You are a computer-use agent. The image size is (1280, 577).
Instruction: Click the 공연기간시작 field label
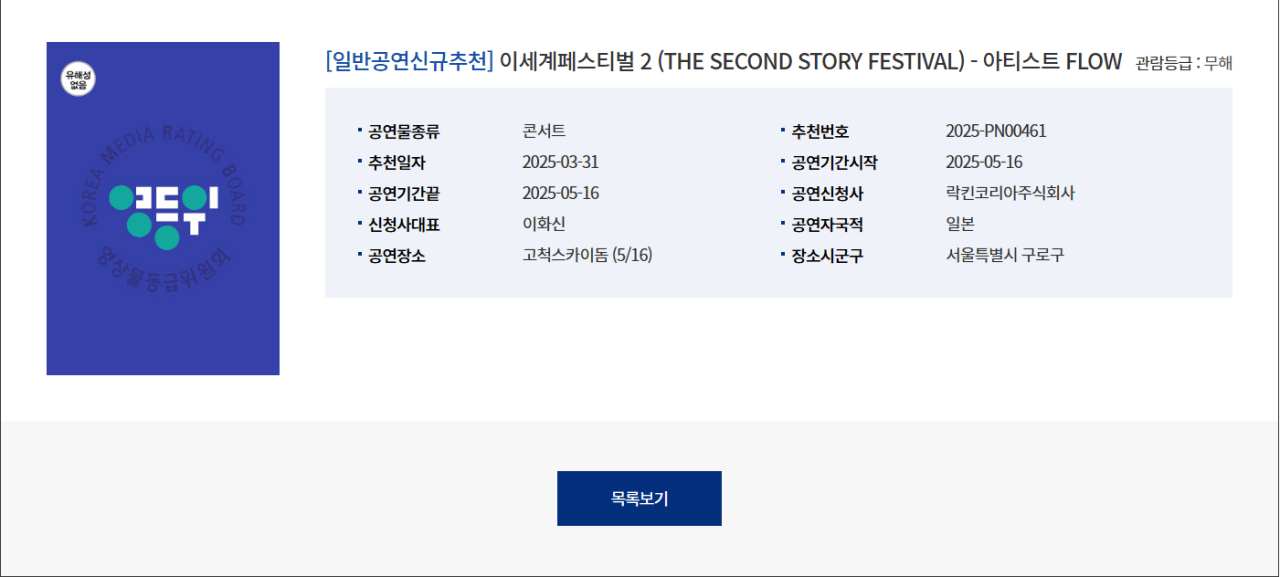[834, 162]
